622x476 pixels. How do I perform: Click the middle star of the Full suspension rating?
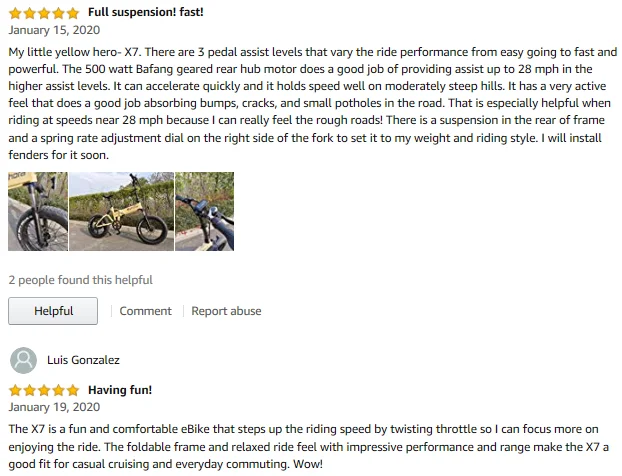click(x=43, y=13)
